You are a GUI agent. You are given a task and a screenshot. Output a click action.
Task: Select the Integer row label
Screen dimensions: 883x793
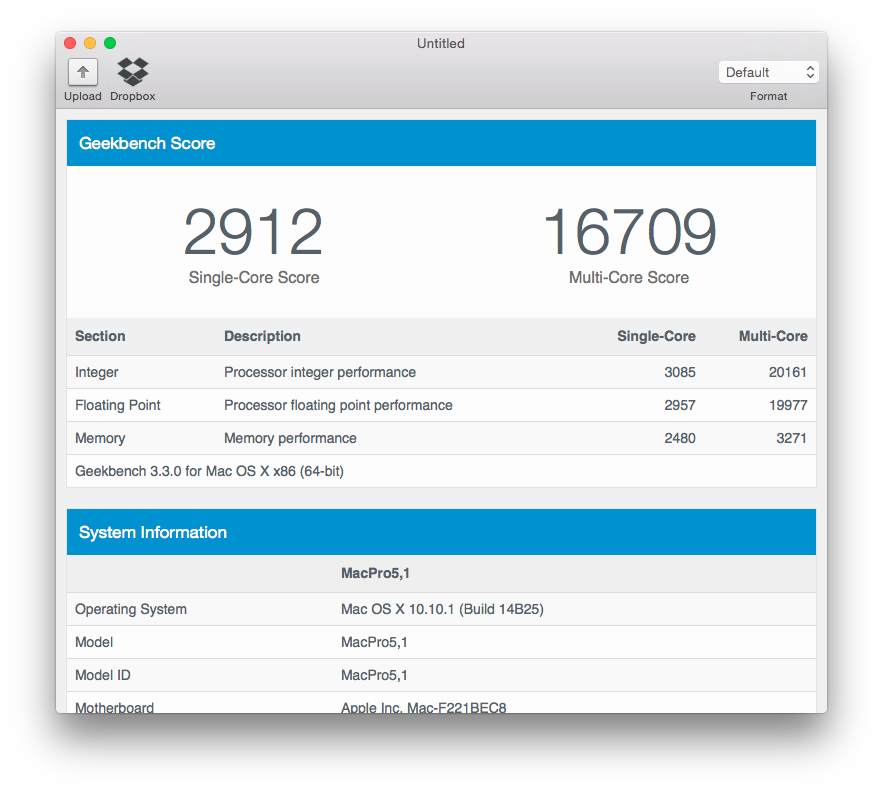pos(97,372)
